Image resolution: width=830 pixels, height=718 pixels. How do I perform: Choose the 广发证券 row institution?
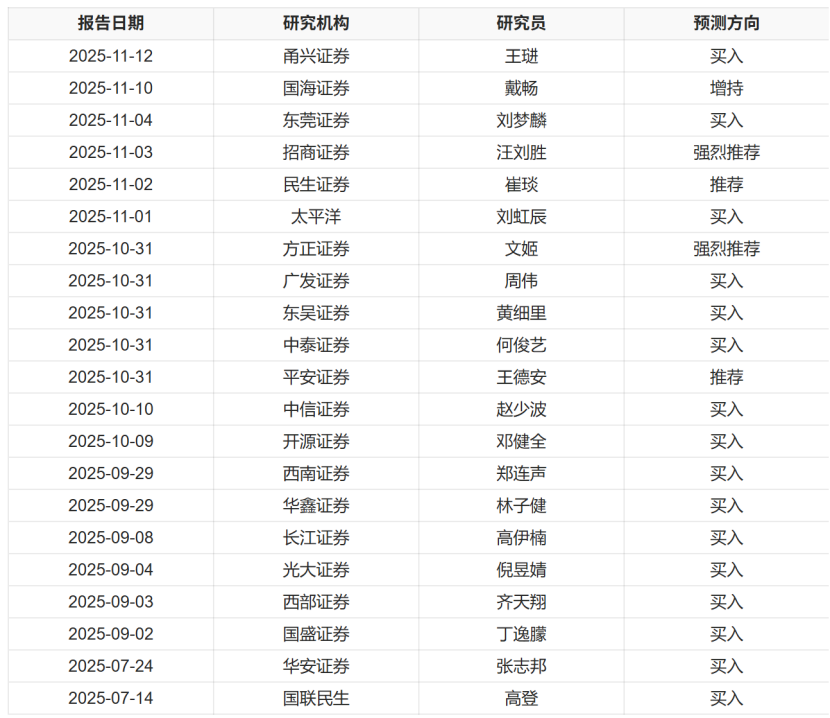click(x=316, y=281)
